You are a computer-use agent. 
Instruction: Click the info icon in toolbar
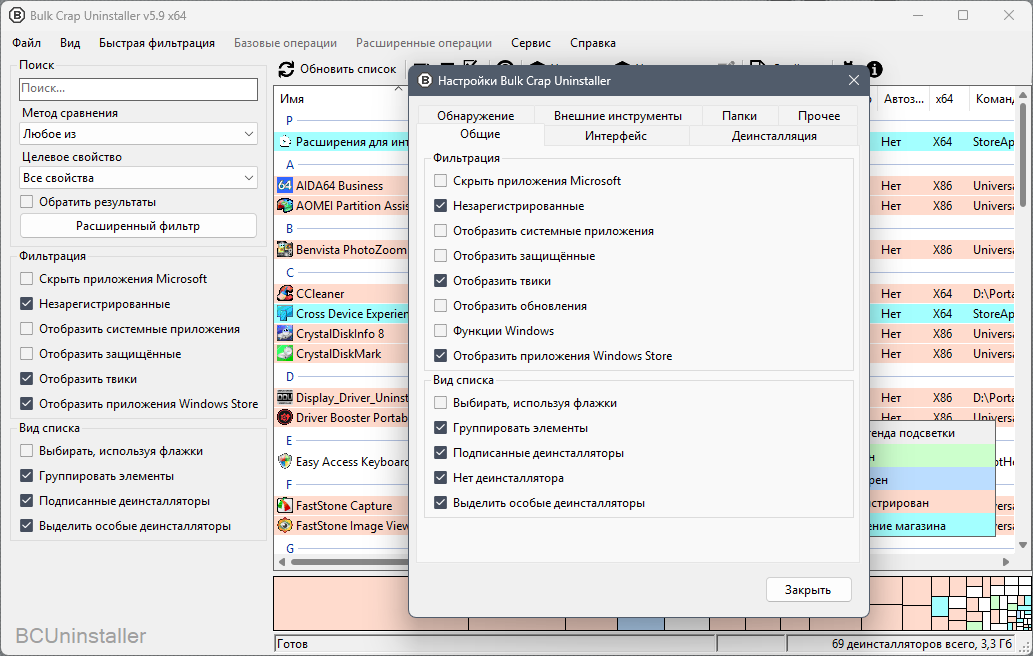pyautogui.click(x=874, y=69)
